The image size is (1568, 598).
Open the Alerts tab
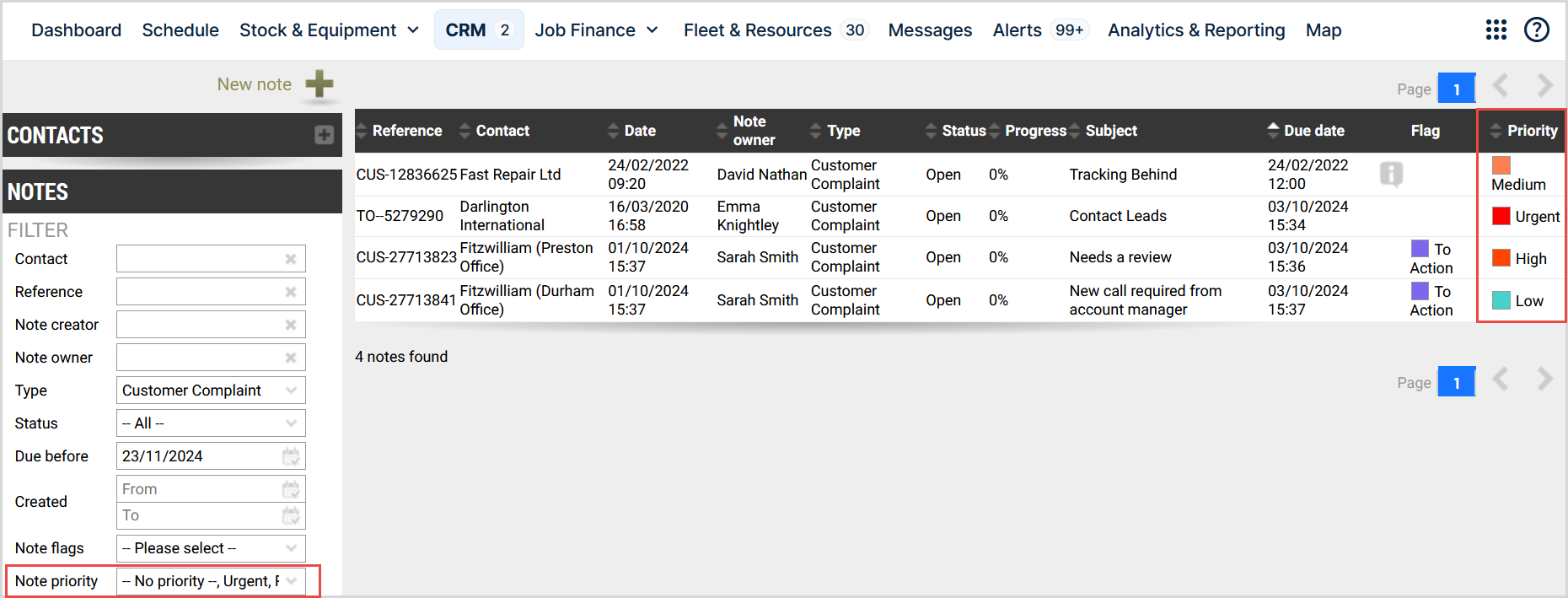tap(1040, 30)
